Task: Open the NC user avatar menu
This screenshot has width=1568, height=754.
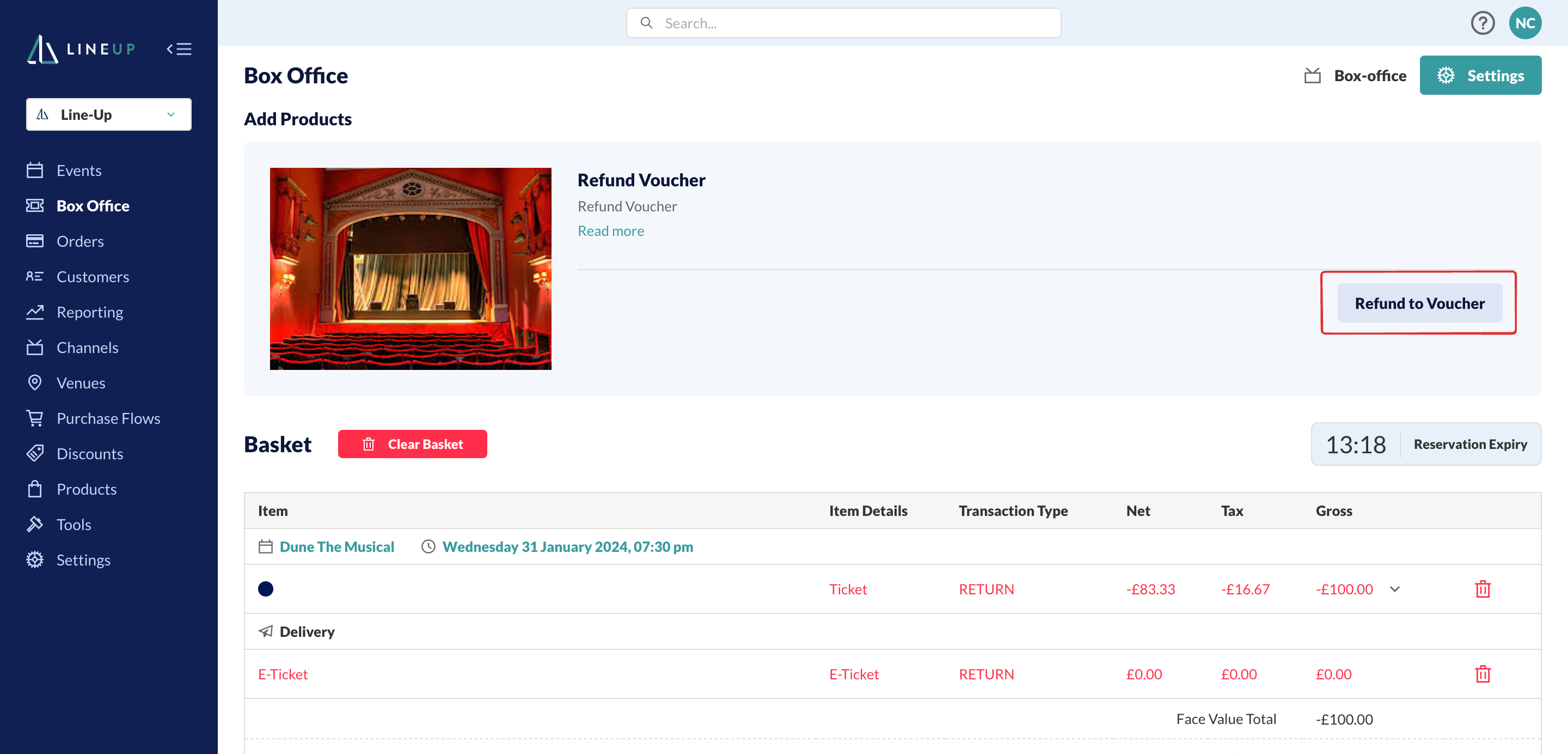Action: click(1524, 23)
